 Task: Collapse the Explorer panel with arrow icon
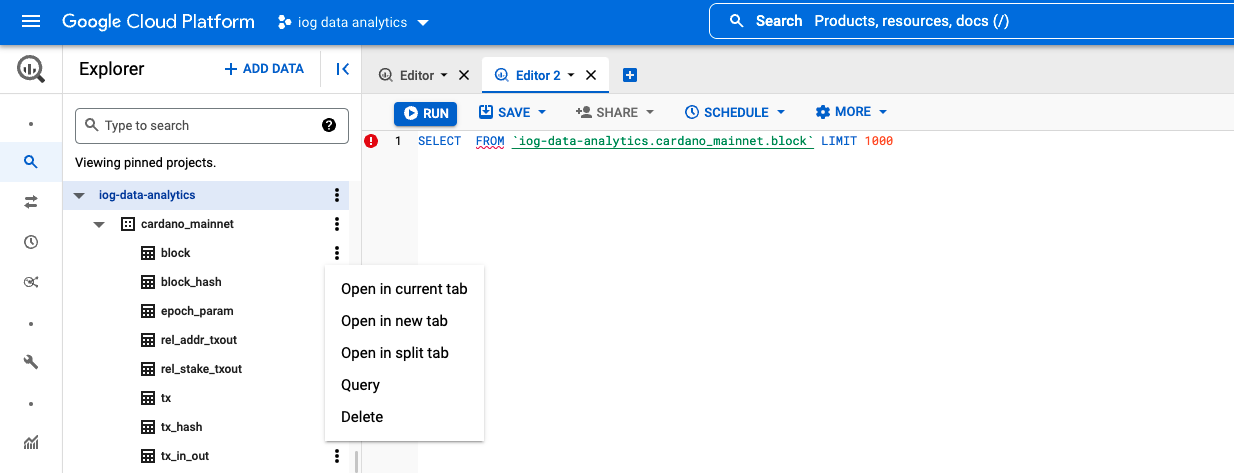coord(342,69)
